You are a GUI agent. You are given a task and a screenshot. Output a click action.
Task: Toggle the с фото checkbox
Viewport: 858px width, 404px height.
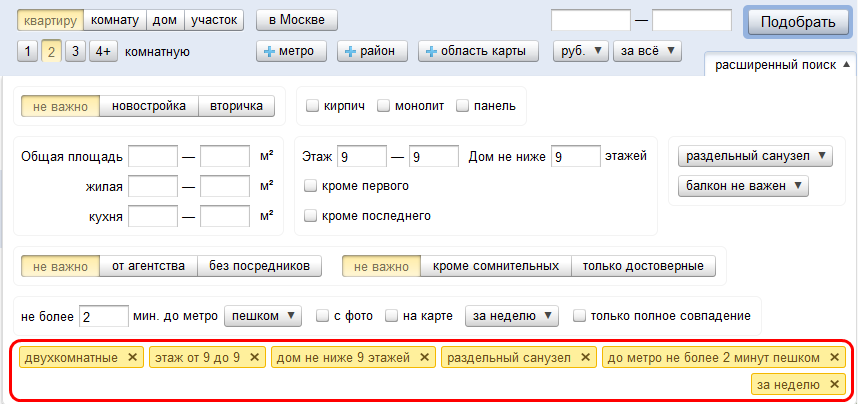[323, 316]
